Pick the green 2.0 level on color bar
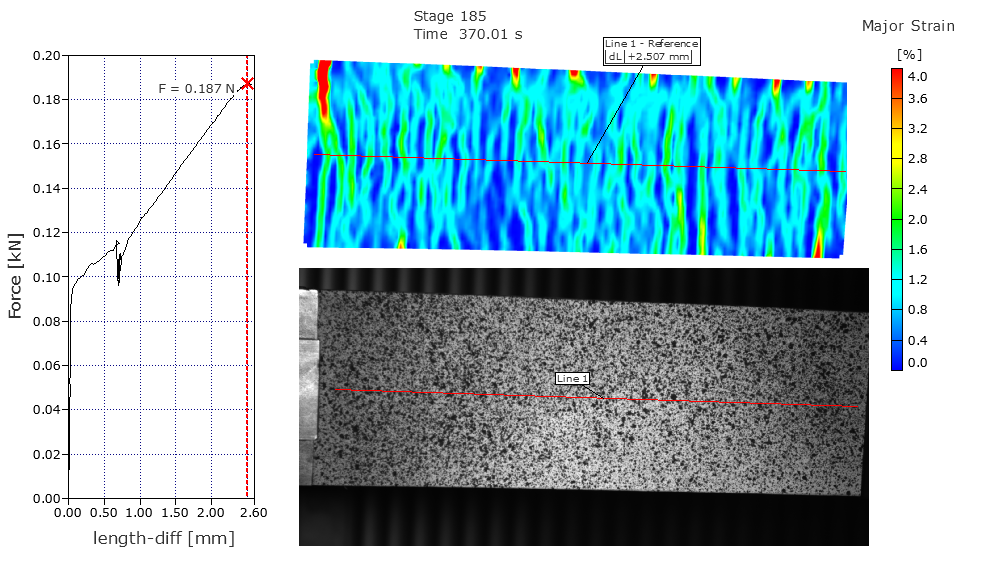The width and height of the screenshot is (1000, 563). [x=897, y=219]
